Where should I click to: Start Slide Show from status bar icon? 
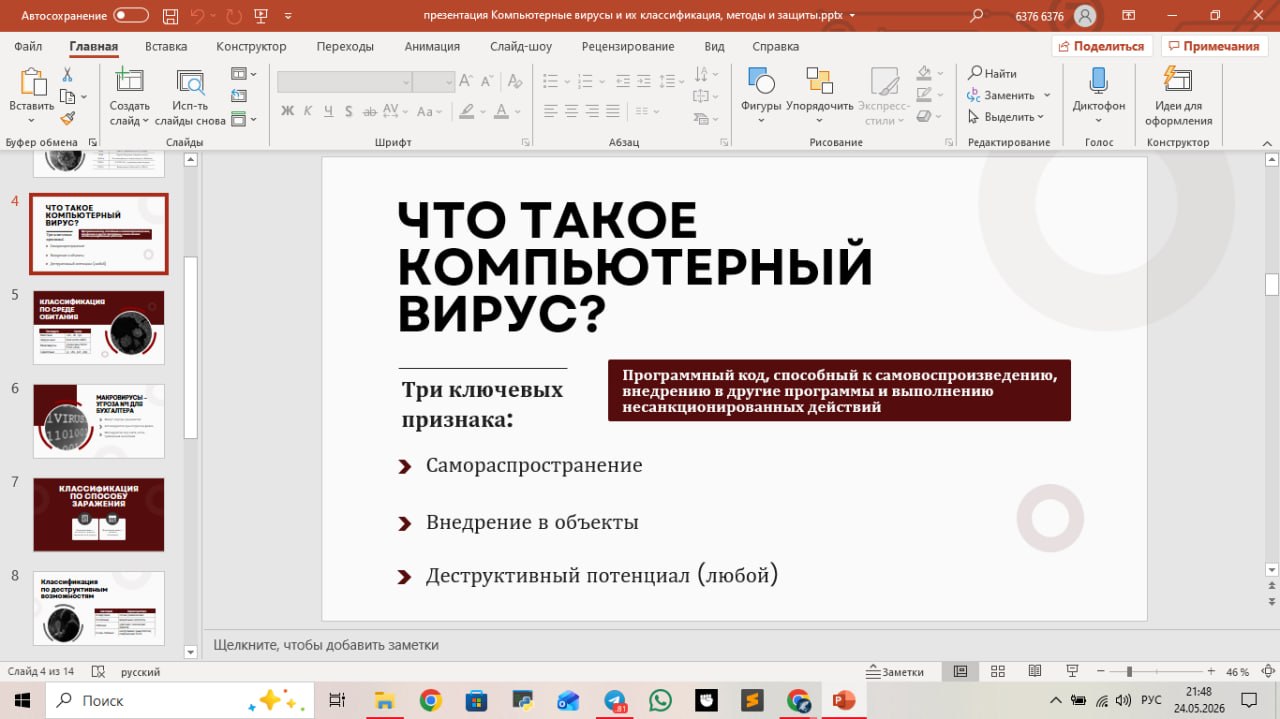(x=1072, y=672)
